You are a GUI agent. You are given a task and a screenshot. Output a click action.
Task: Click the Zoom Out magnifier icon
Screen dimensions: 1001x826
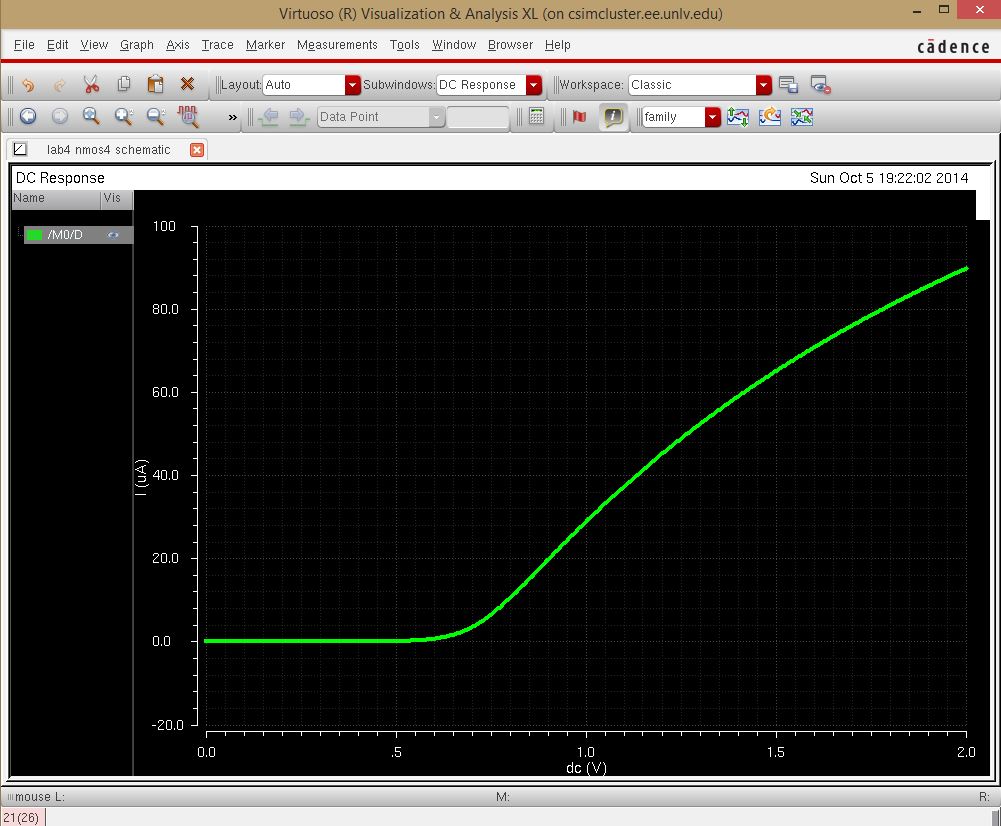(155, 117)
